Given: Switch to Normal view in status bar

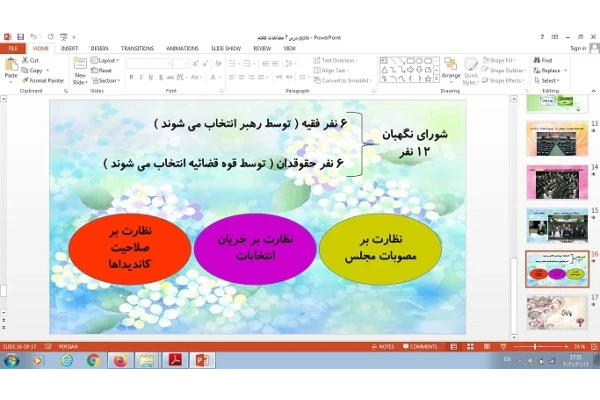Looking at the screenshot, I should (x=454, y=346).
